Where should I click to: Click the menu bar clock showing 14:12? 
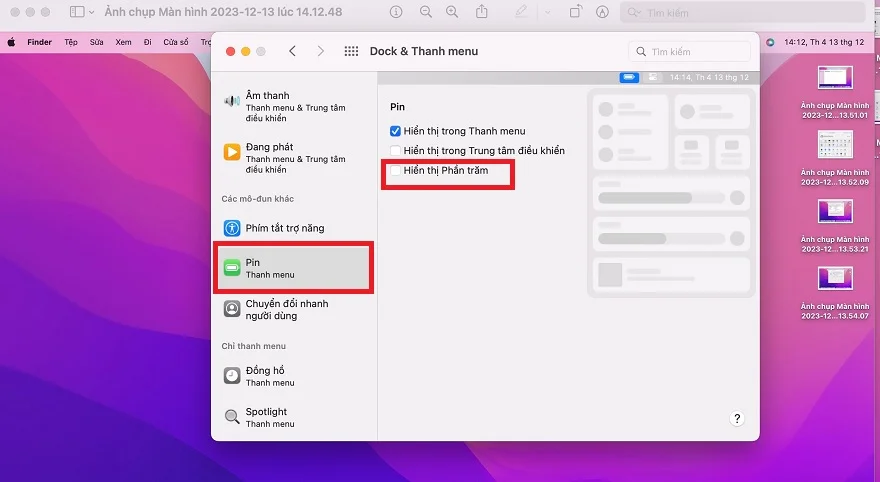(824, 42)
